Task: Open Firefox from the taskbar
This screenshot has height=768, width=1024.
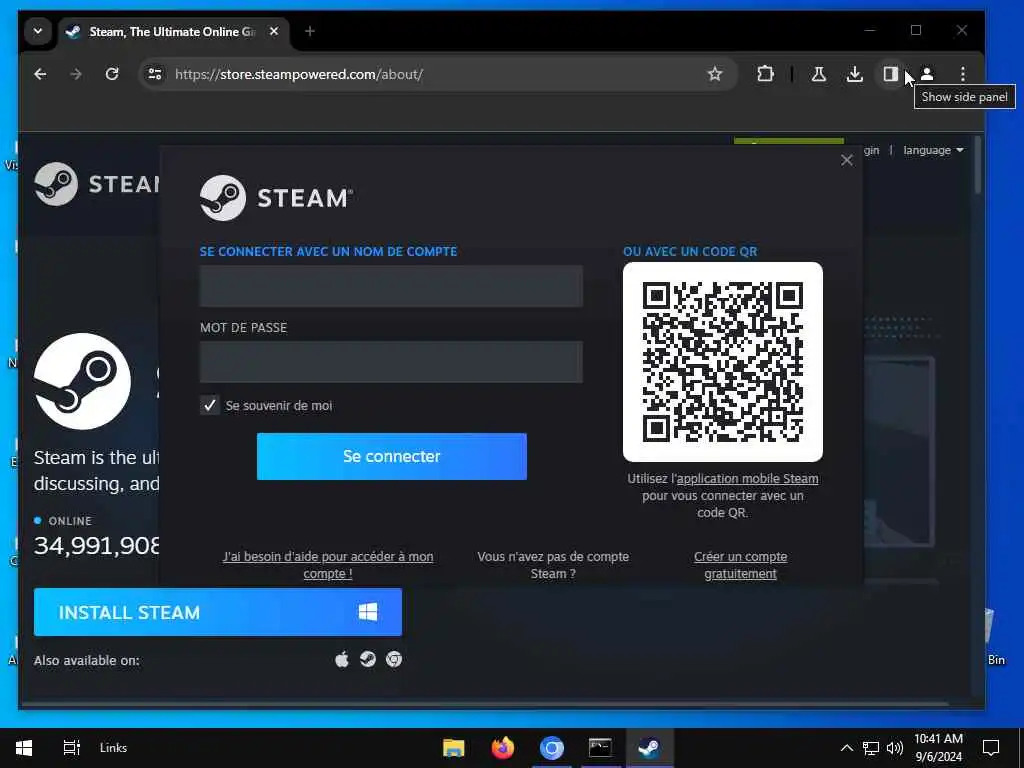Action: pyautogui.click(x=503, y=748)
